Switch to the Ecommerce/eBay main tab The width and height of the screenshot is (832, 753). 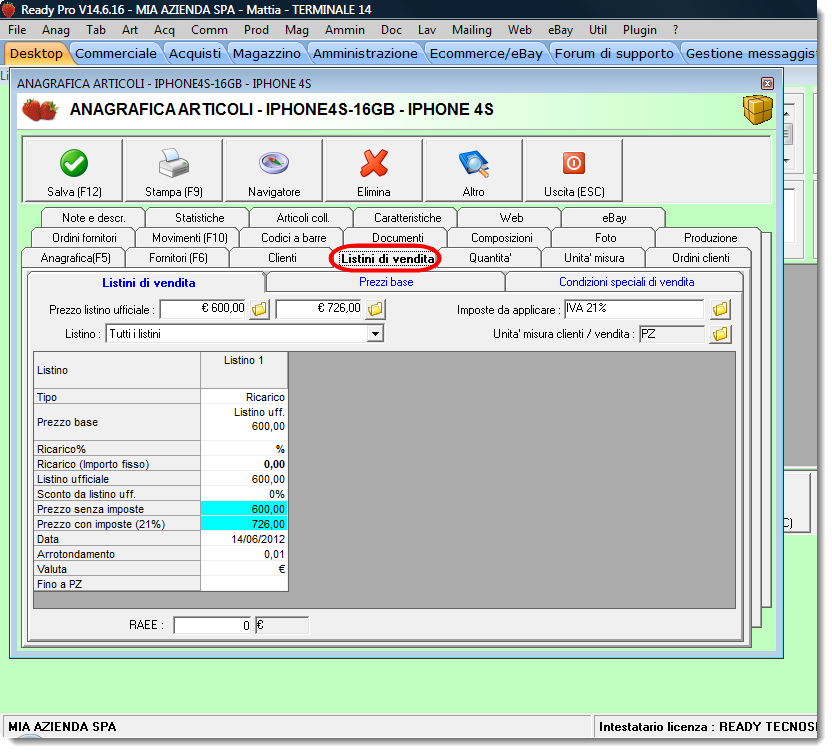(x=486, y=54)
